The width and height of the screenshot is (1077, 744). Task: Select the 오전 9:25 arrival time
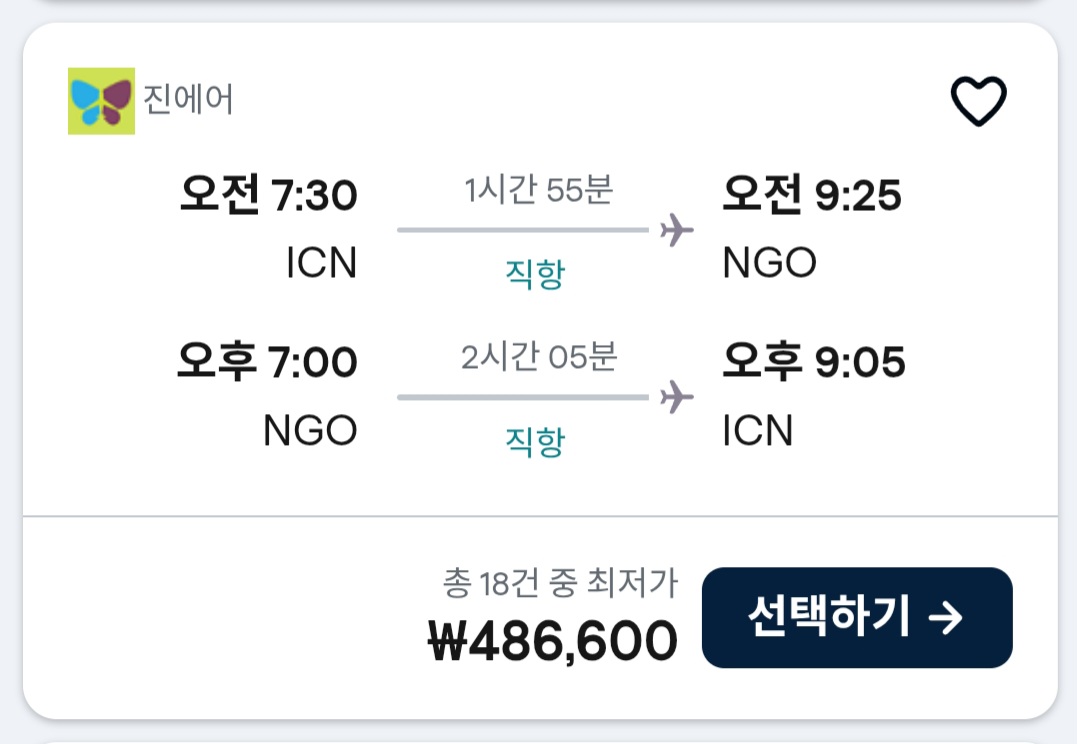(x=811, y=195)
